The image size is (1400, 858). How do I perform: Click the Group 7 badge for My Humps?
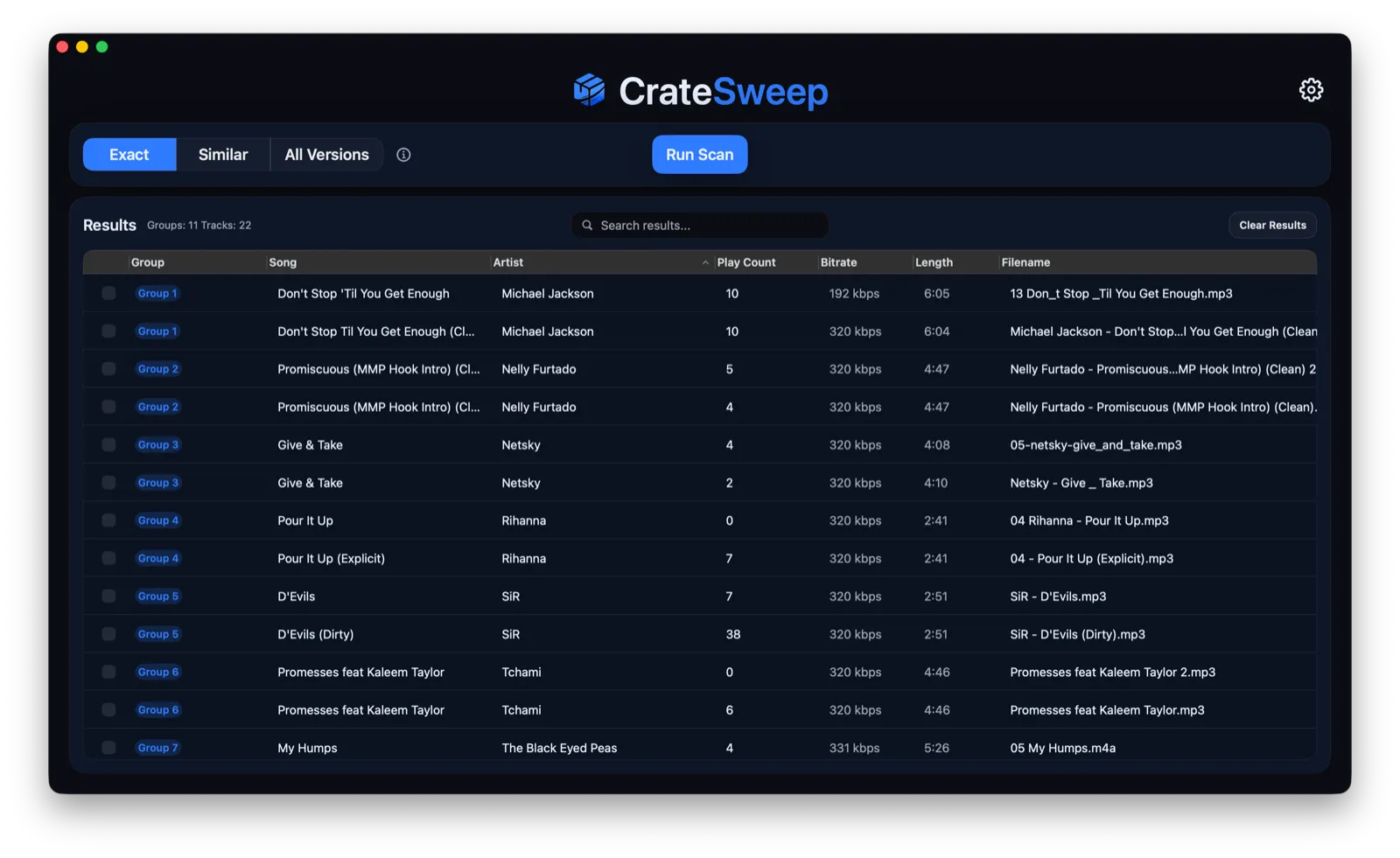click(157, 748)
